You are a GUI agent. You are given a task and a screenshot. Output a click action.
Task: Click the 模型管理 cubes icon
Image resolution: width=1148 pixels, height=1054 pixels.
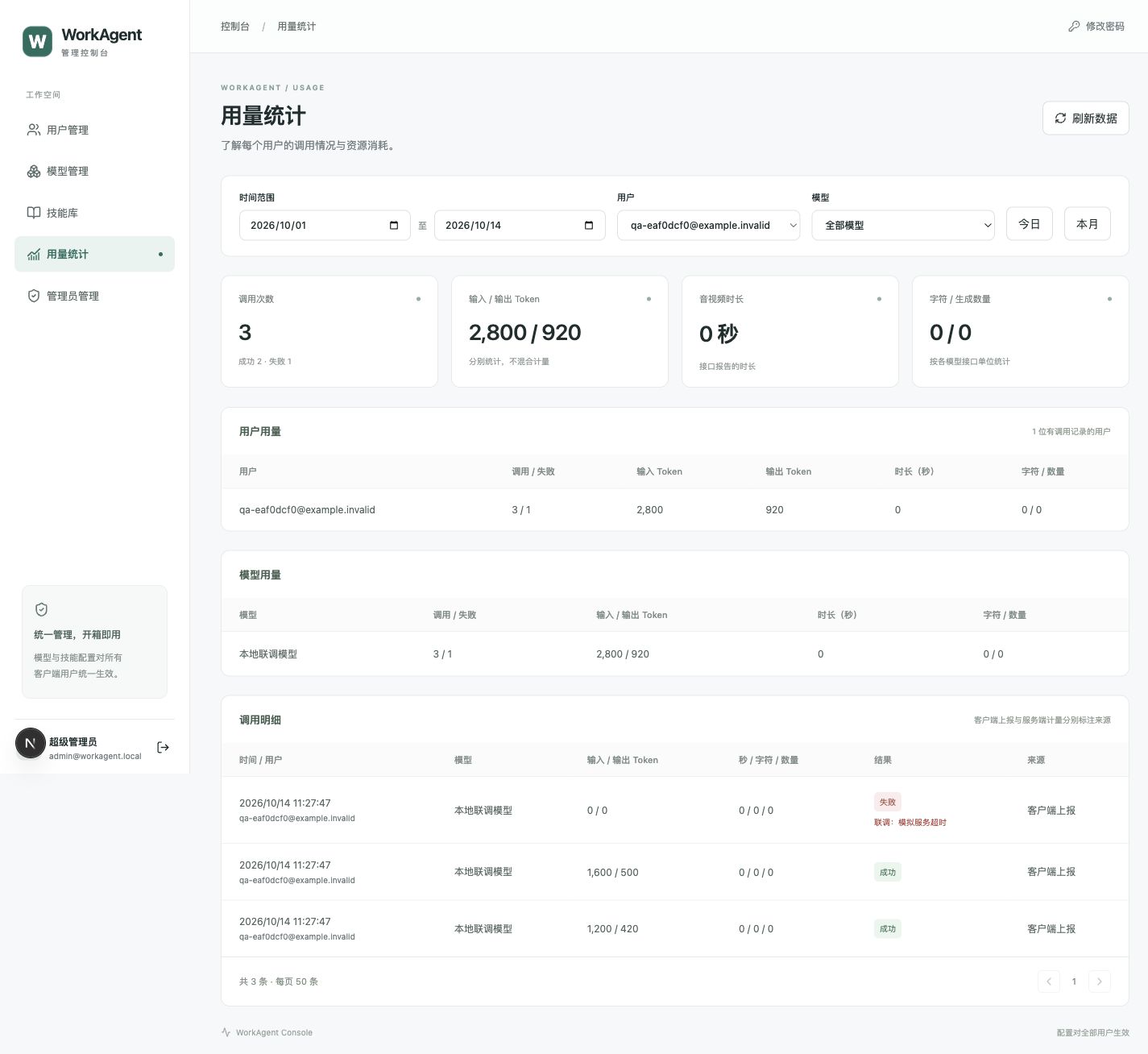[34, 171]
